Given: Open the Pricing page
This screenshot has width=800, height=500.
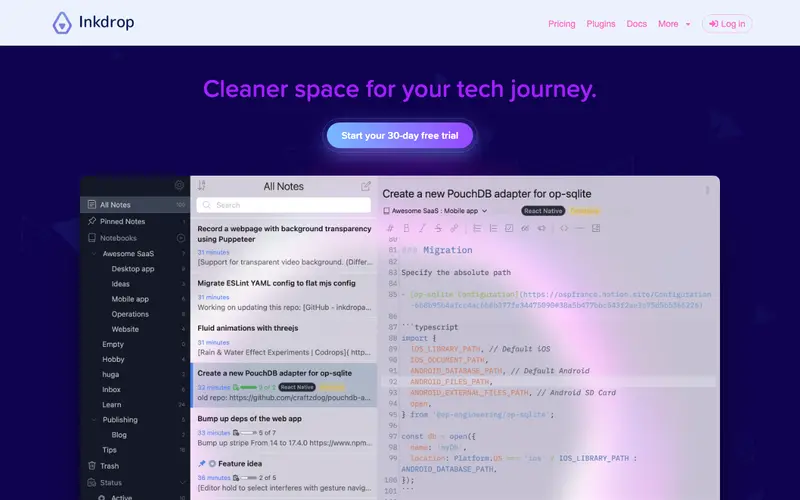Looking at the screenshot, I should (x=562, y=24).
